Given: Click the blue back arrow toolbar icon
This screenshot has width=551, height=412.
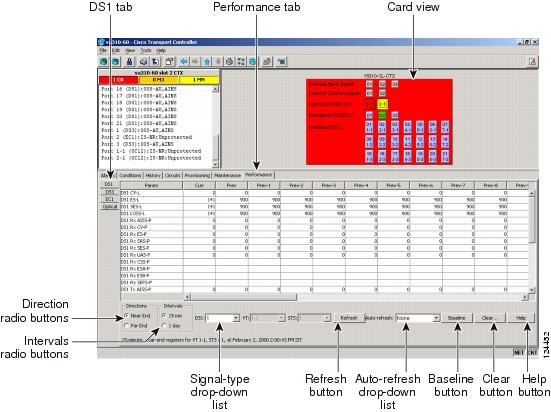Looking at the screenshot, I should 183,62.
